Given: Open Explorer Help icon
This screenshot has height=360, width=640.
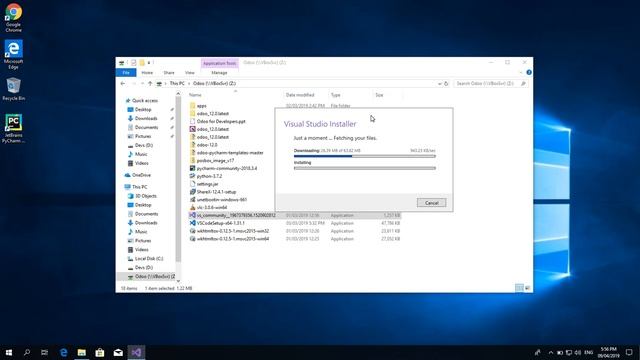Looking at the screenshot, I should tap(529, 72).
